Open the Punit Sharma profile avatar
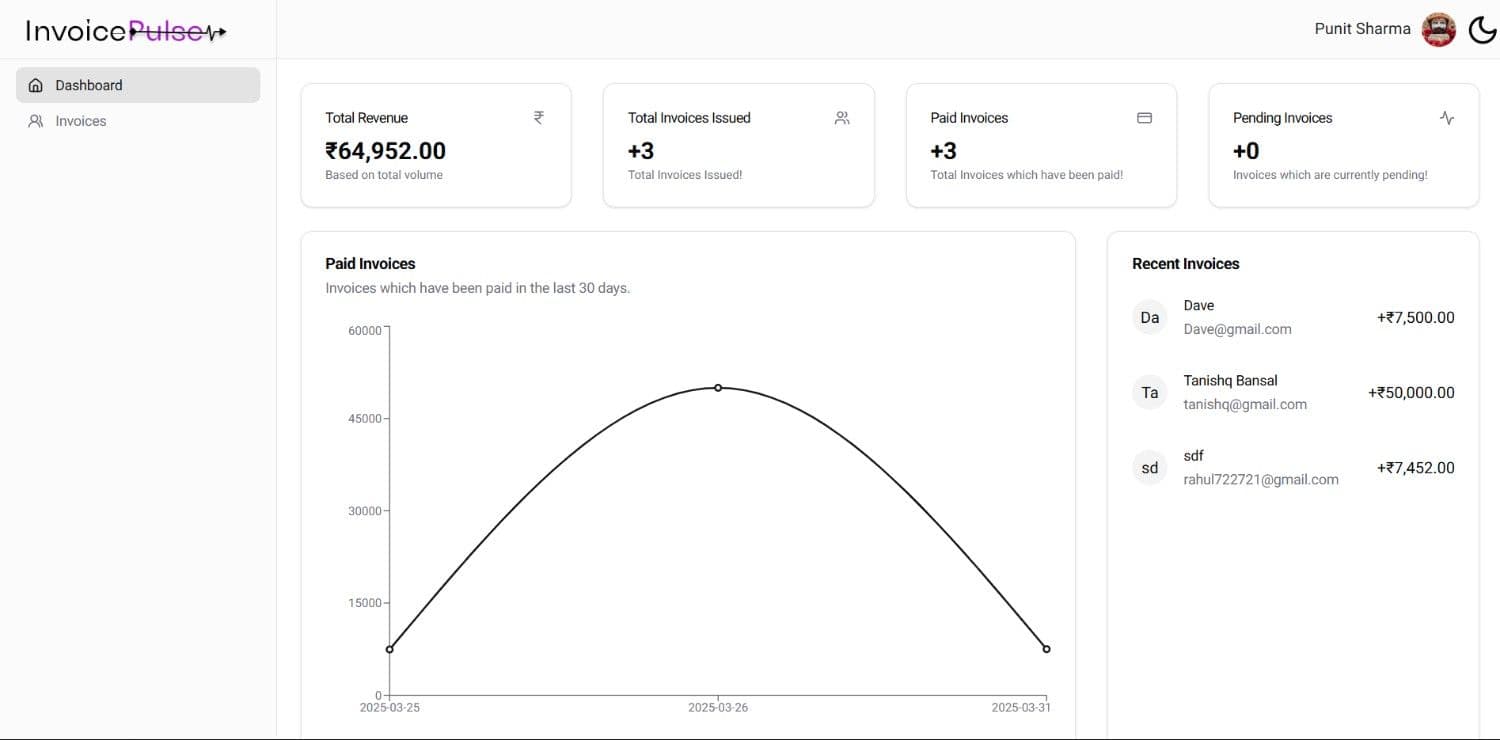Screen dimensions: 1500x740 pyautogui.click(x=1439, y=29)
